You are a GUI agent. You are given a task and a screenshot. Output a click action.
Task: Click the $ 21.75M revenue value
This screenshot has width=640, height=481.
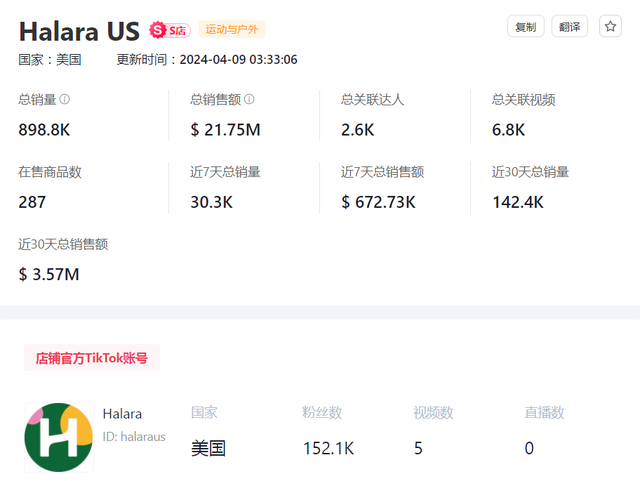tap(225, 130)
